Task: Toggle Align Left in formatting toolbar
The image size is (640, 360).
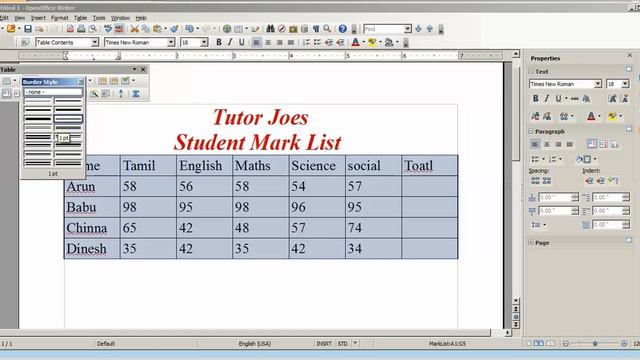Action: pos(256,42)
